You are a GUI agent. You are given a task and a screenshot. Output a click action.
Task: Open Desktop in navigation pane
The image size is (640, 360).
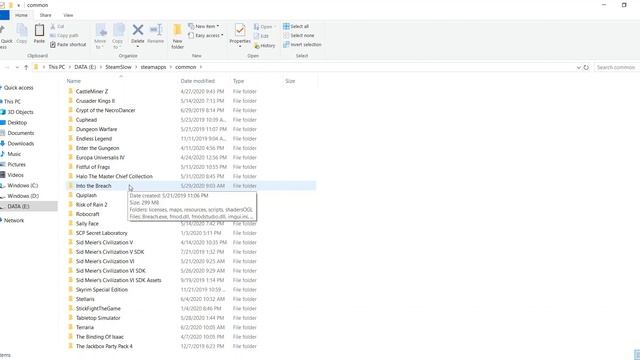click(x=17, y=122)
